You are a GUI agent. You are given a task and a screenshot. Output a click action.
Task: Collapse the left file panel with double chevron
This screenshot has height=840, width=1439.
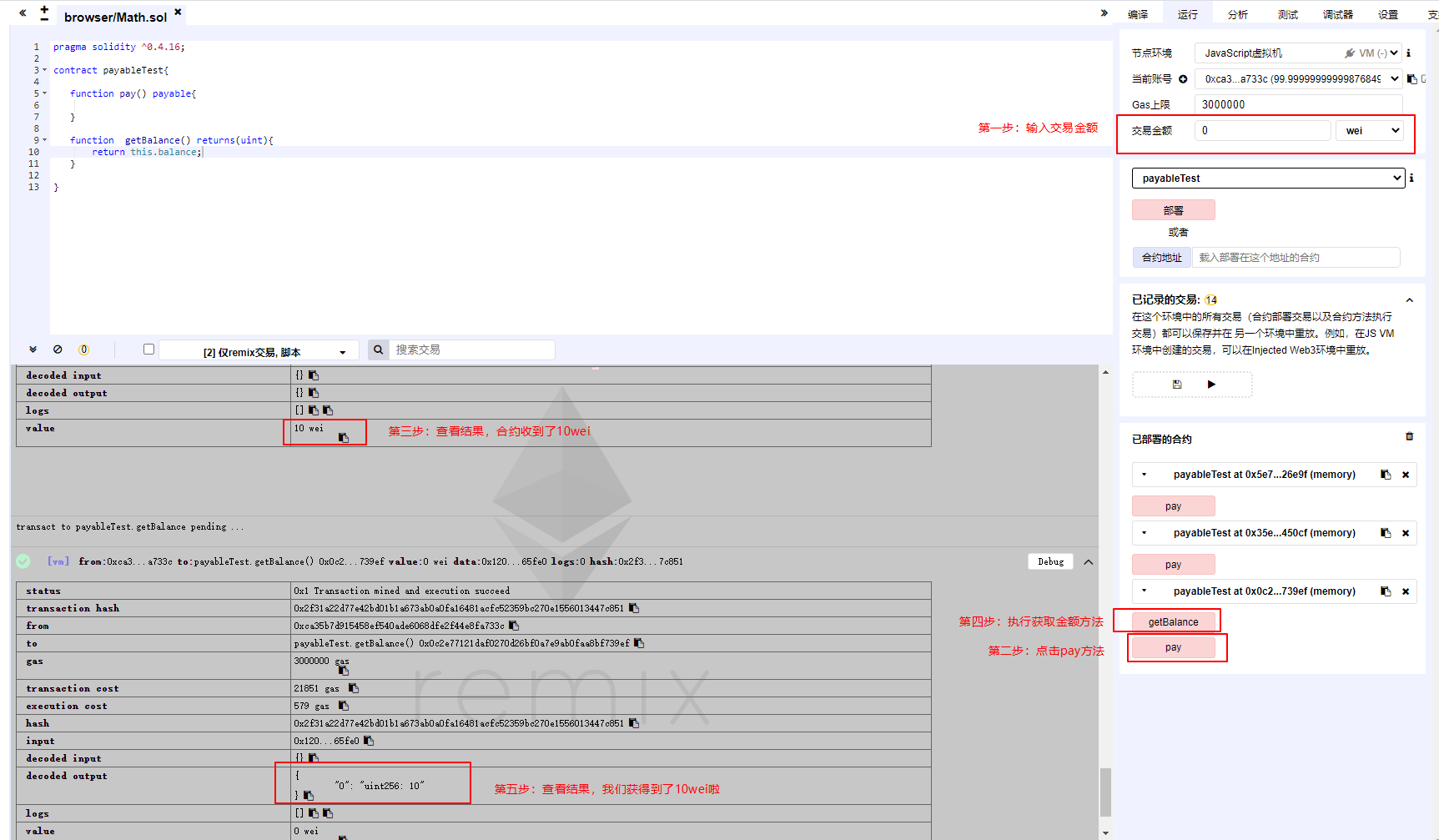click(23, 13)
